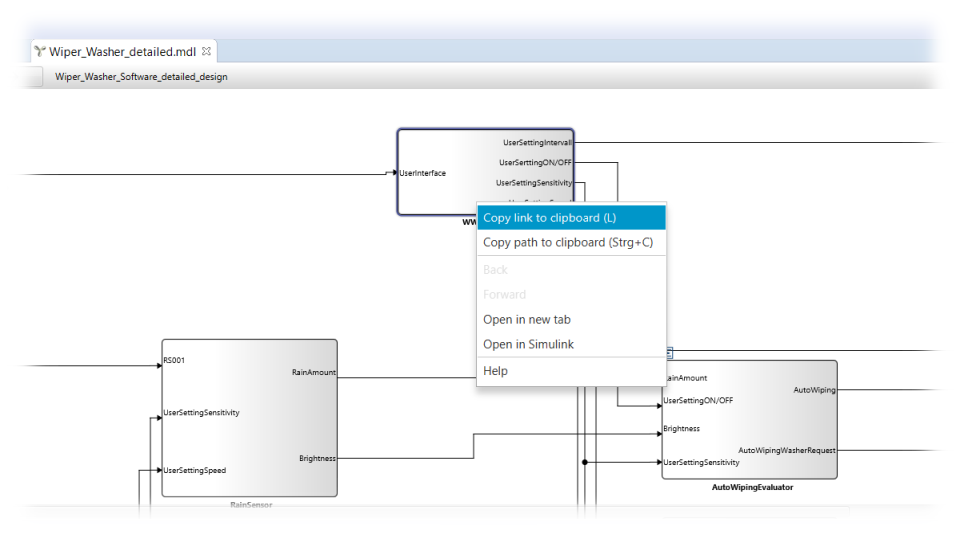Select Copy link to clipboard (L)
Image resolution: width=964 pixels, height=534 pixels.
[x=571, y=218]
